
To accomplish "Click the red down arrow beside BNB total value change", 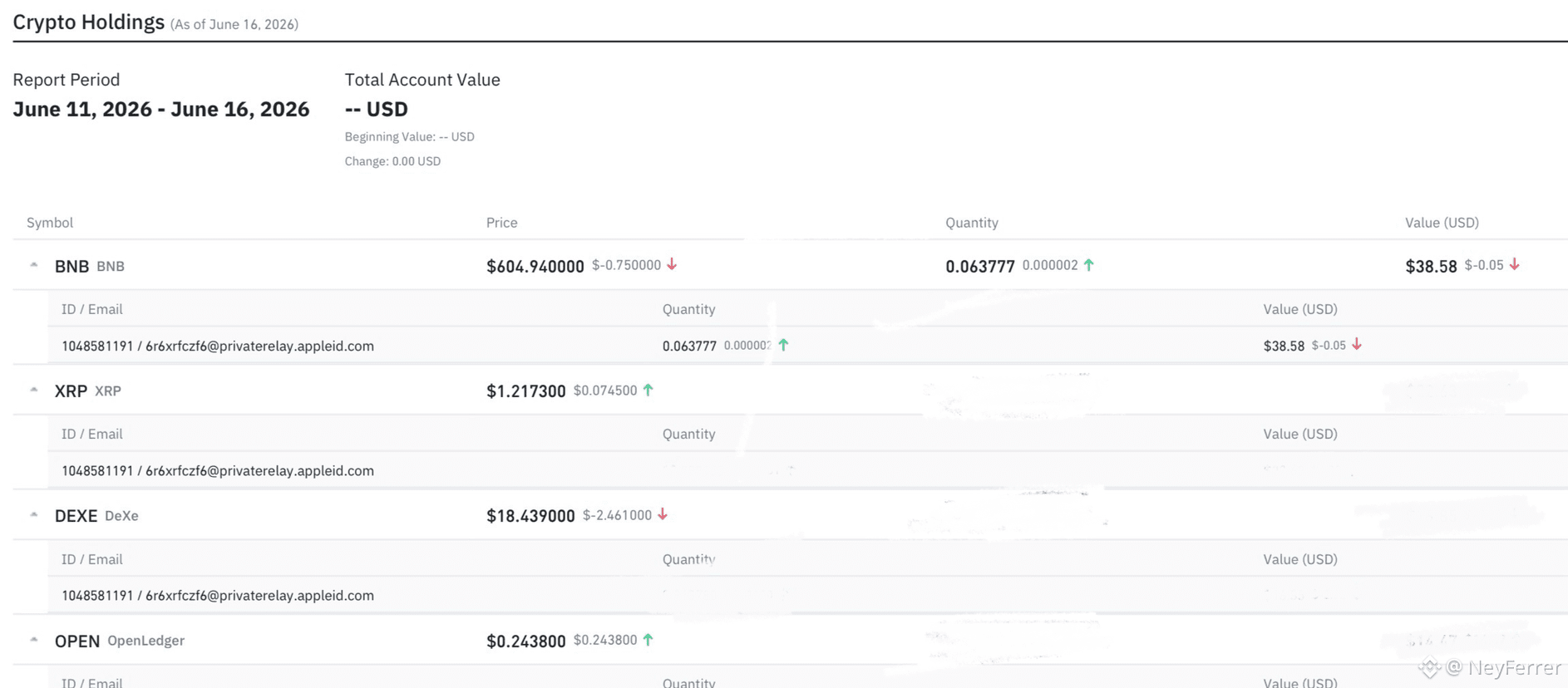I will click(1515, 264).
